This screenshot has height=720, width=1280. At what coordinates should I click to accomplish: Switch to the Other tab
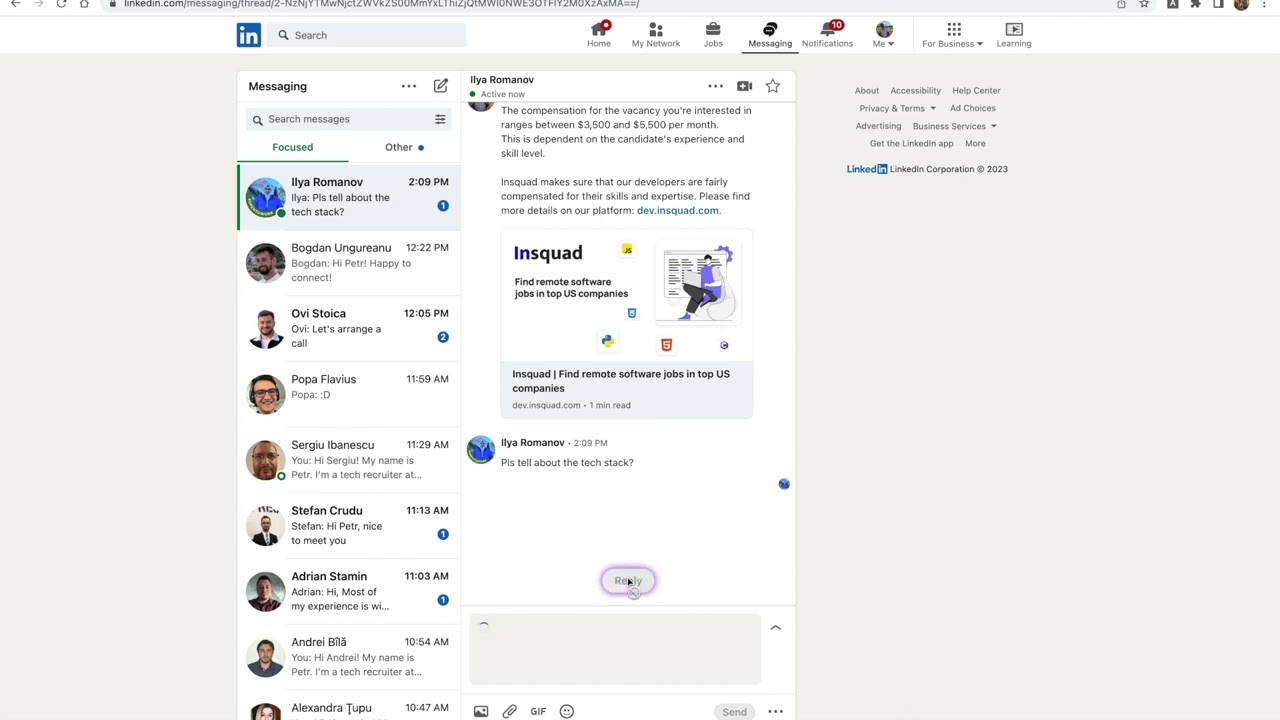tap(404, 147)
